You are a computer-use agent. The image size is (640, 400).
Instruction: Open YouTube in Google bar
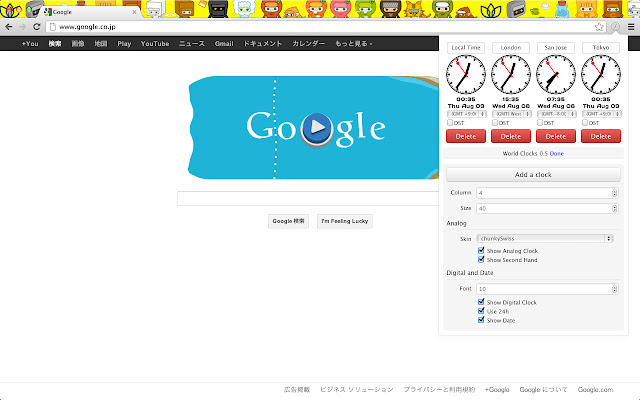[x=155, y=44]
